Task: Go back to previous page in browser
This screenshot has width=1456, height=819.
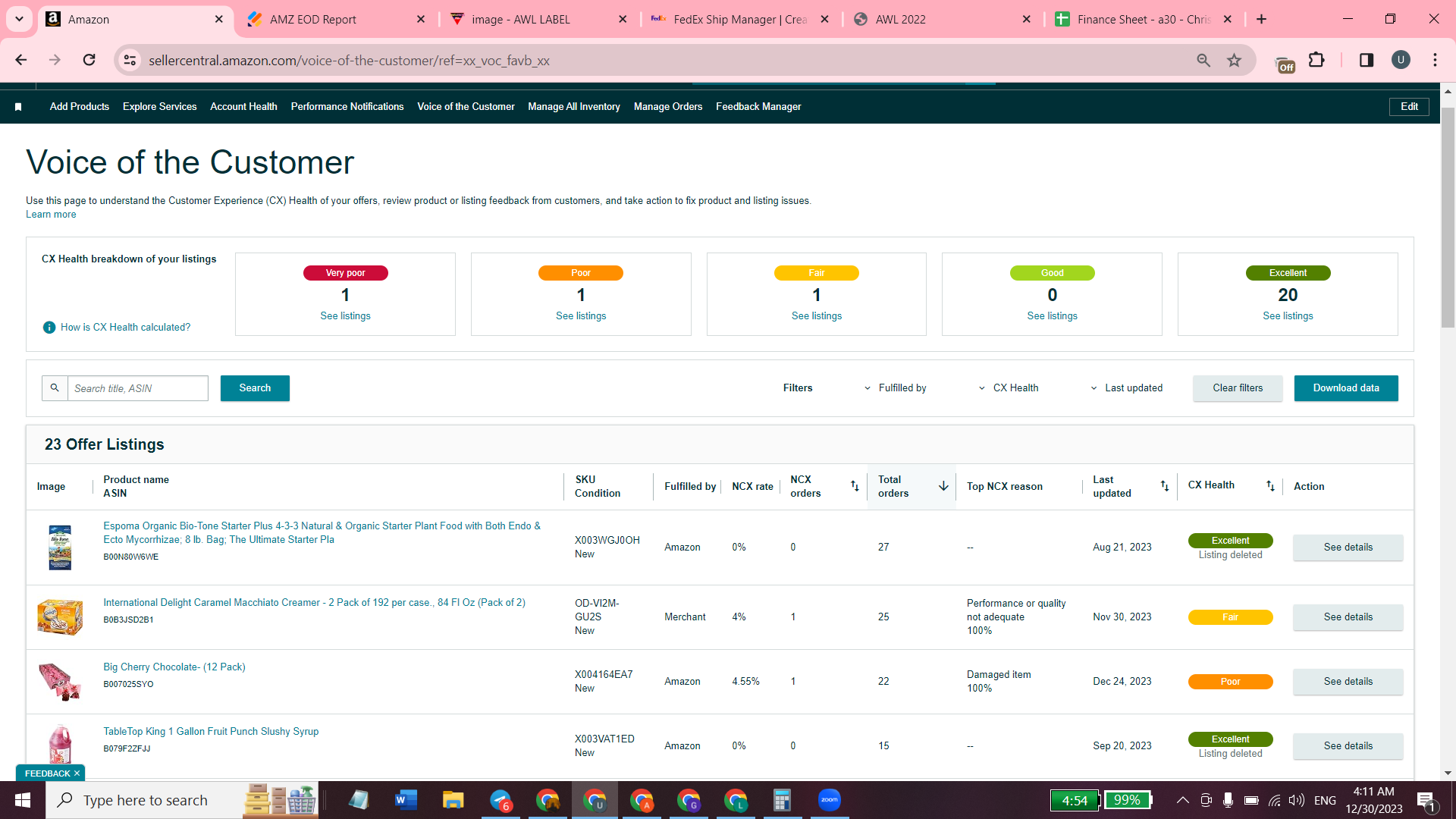Action: (x=21, y=60)
